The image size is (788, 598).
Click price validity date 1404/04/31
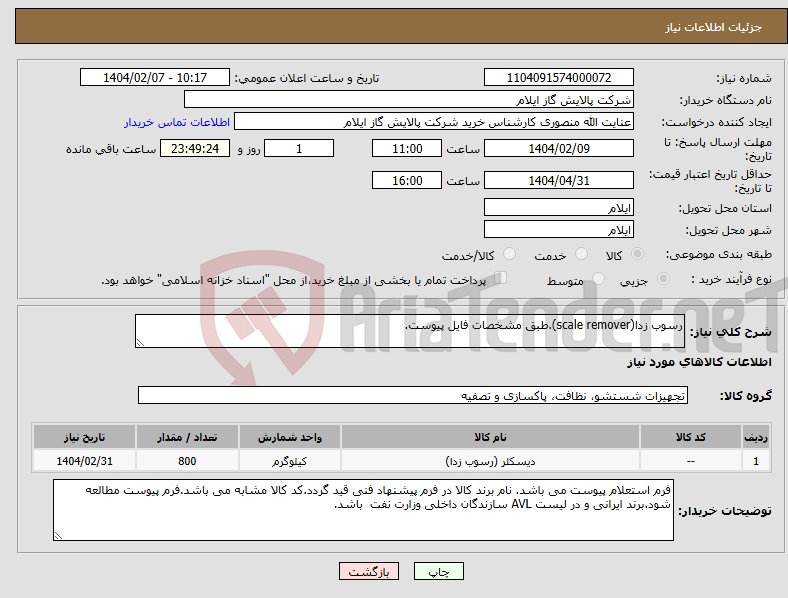[x=559, y=180]
